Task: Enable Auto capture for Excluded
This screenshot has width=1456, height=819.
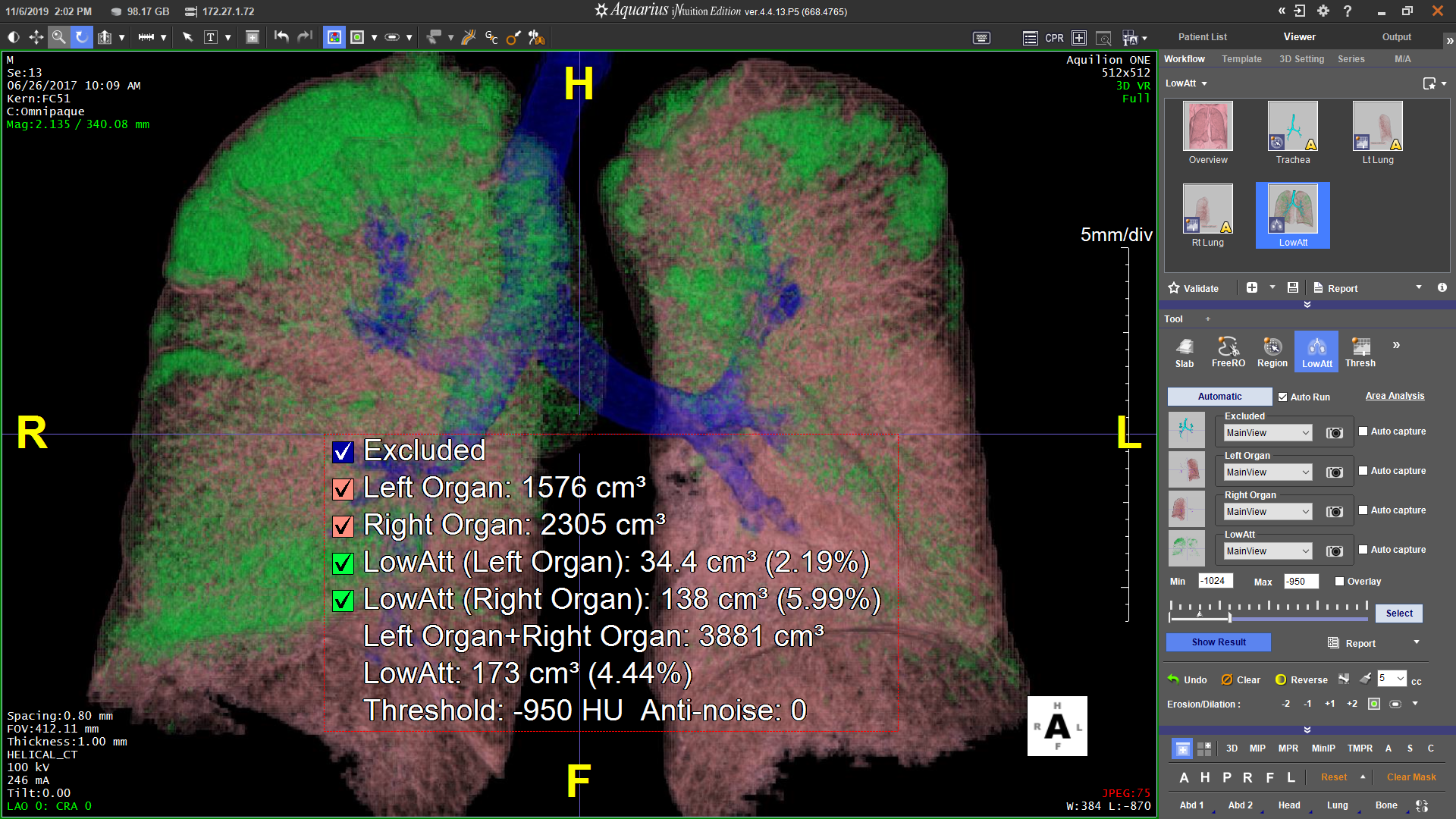Action: [x=1363, y=431]
